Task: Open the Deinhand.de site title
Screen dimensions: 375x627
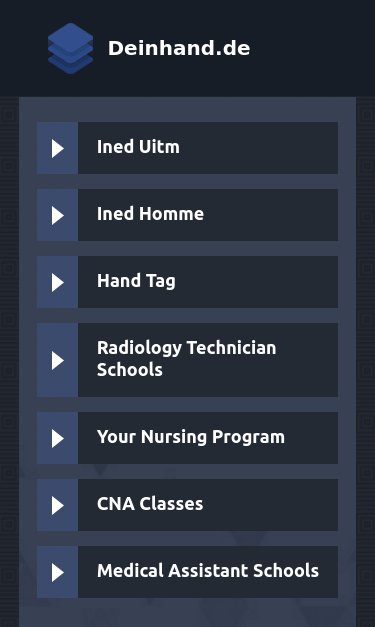Action: [179, 48]
